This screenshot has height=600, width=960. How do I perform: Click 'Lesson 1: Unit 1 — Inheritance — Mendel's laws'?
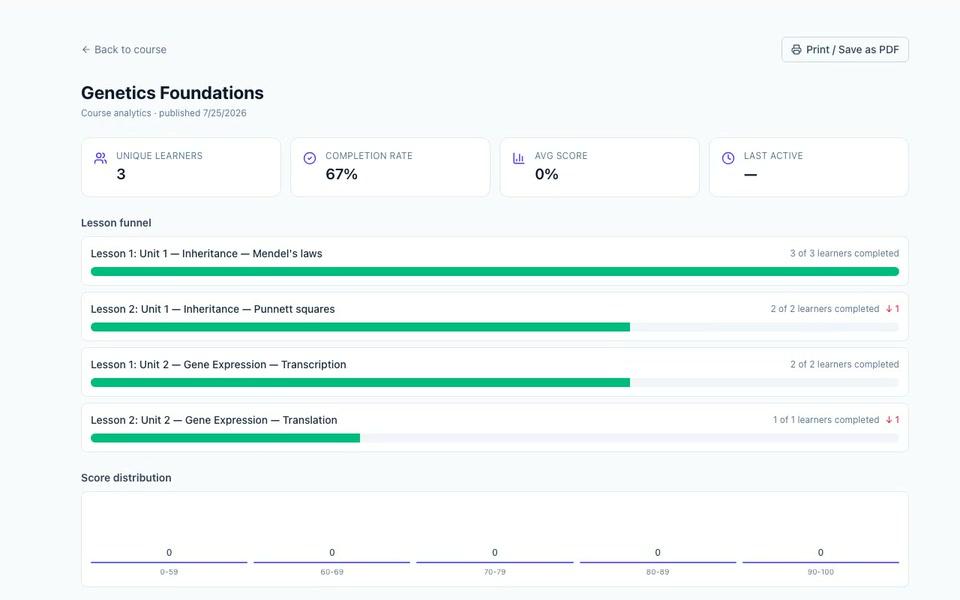[x=206, y=253]
